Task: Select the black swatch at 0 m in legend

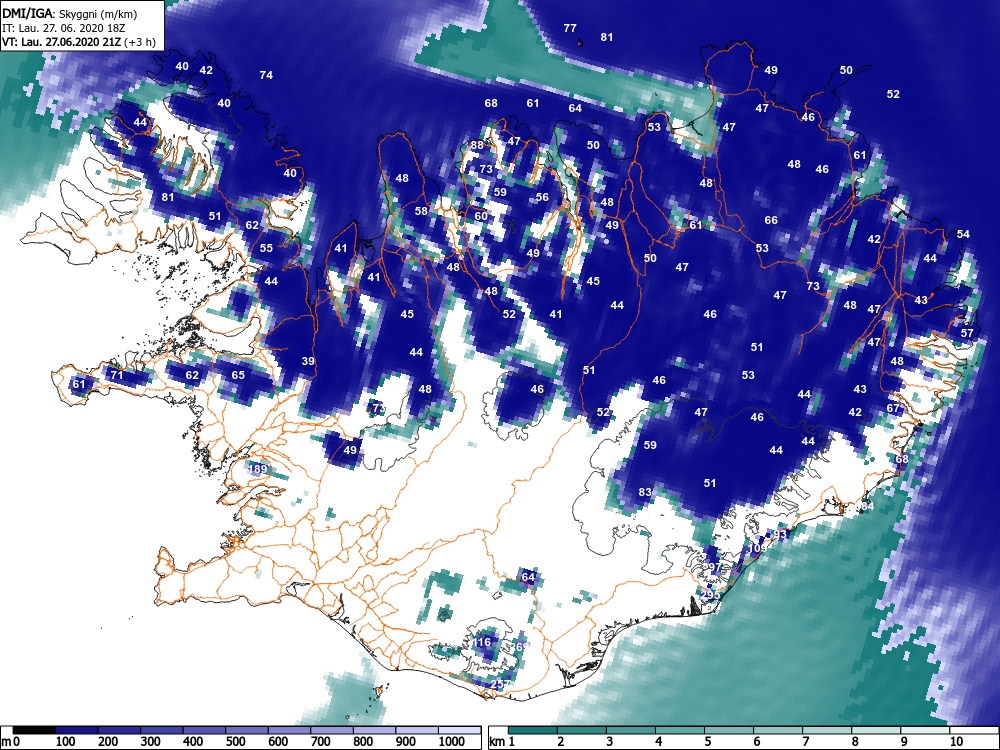Action: coord(34,730)
